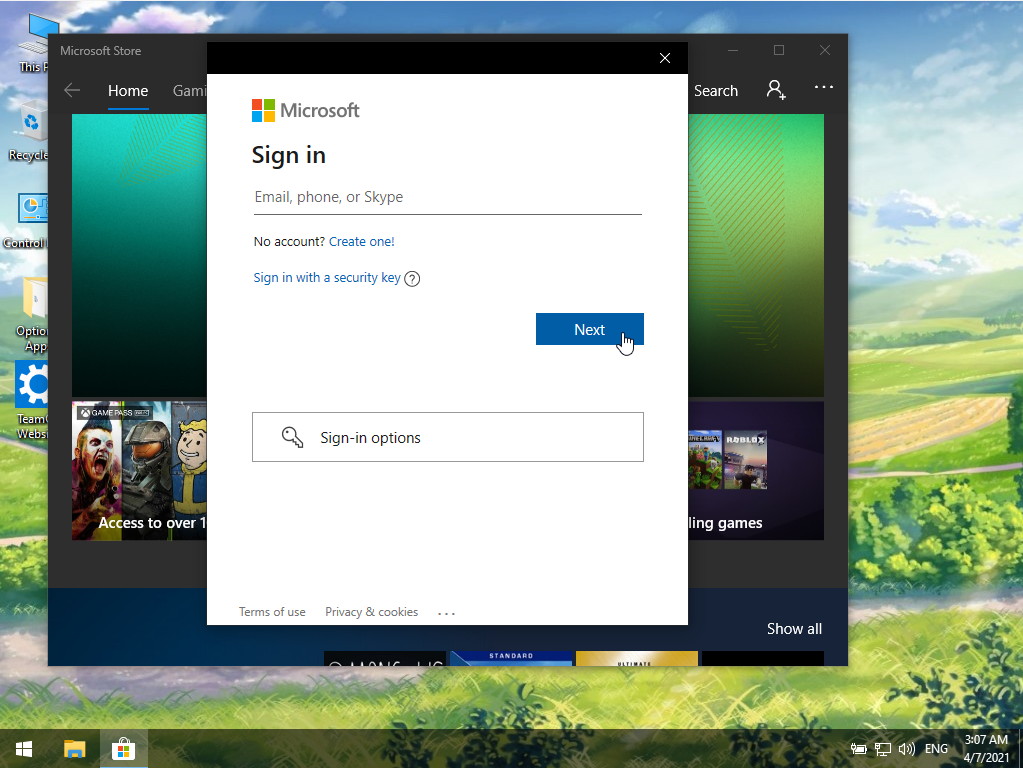Screen dimensions: 1023x768
Task: Open the Gaming tab in Store
Action: coord(189,91)
